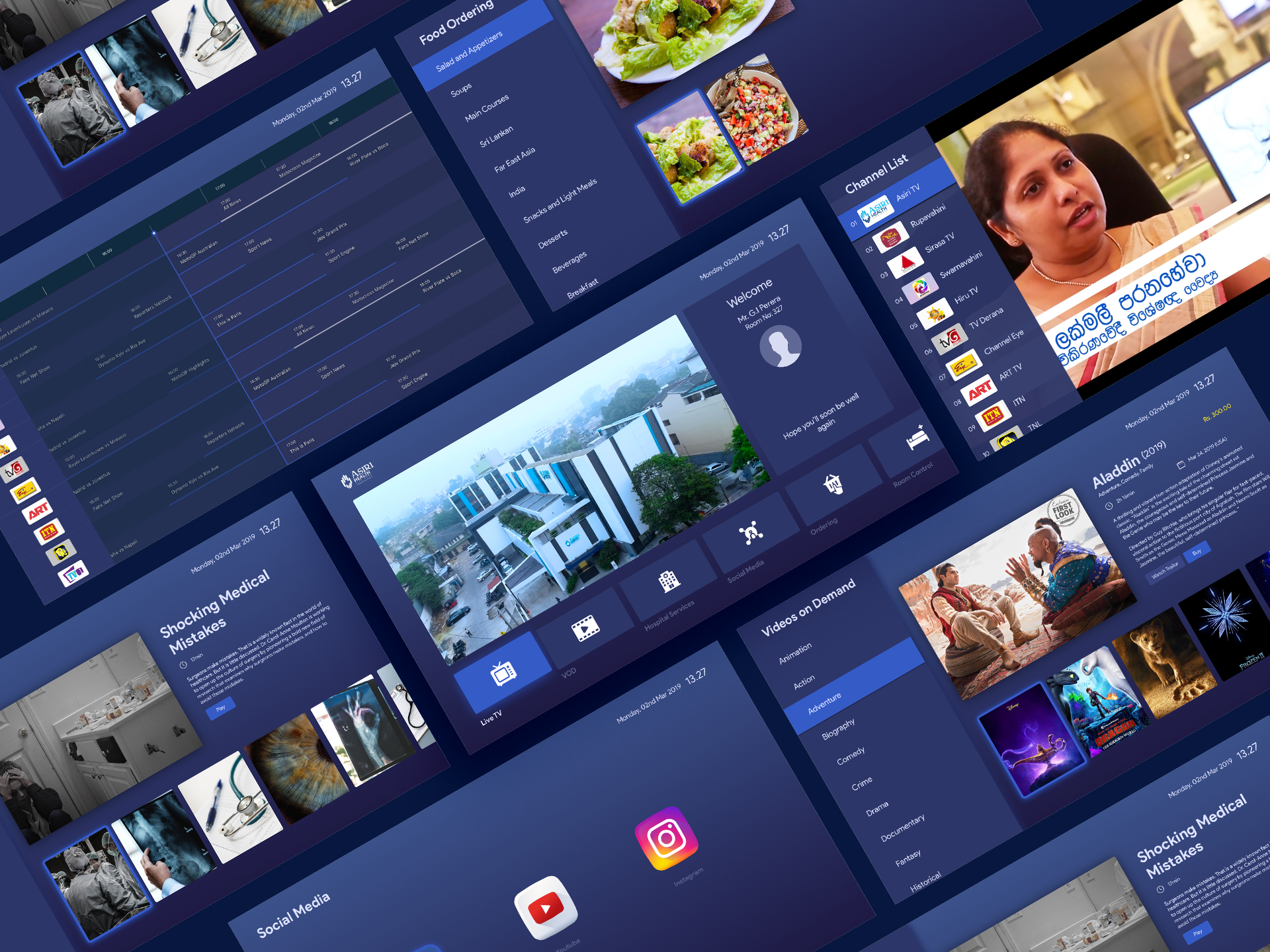Open the VOD film icon tile

coord(585,628)
